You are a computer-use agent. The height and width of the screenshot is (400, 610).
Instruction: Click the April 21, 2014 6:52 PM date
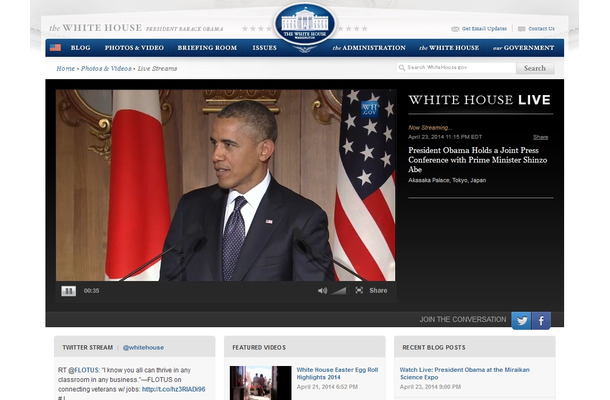(327, 387)
